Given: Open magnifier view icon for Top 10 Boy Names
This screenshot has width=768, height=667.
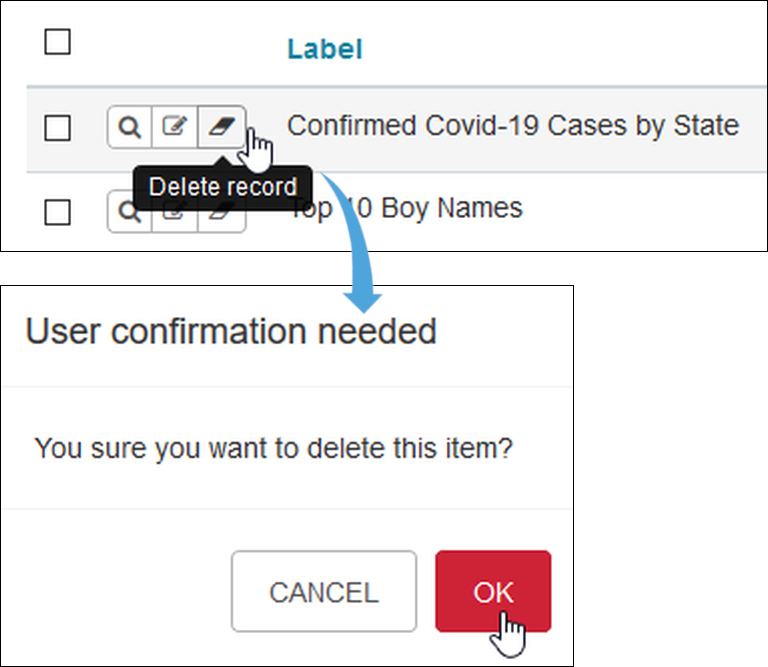Looking at the screenshot, I should pyautogui.click(x=129, y=213).
